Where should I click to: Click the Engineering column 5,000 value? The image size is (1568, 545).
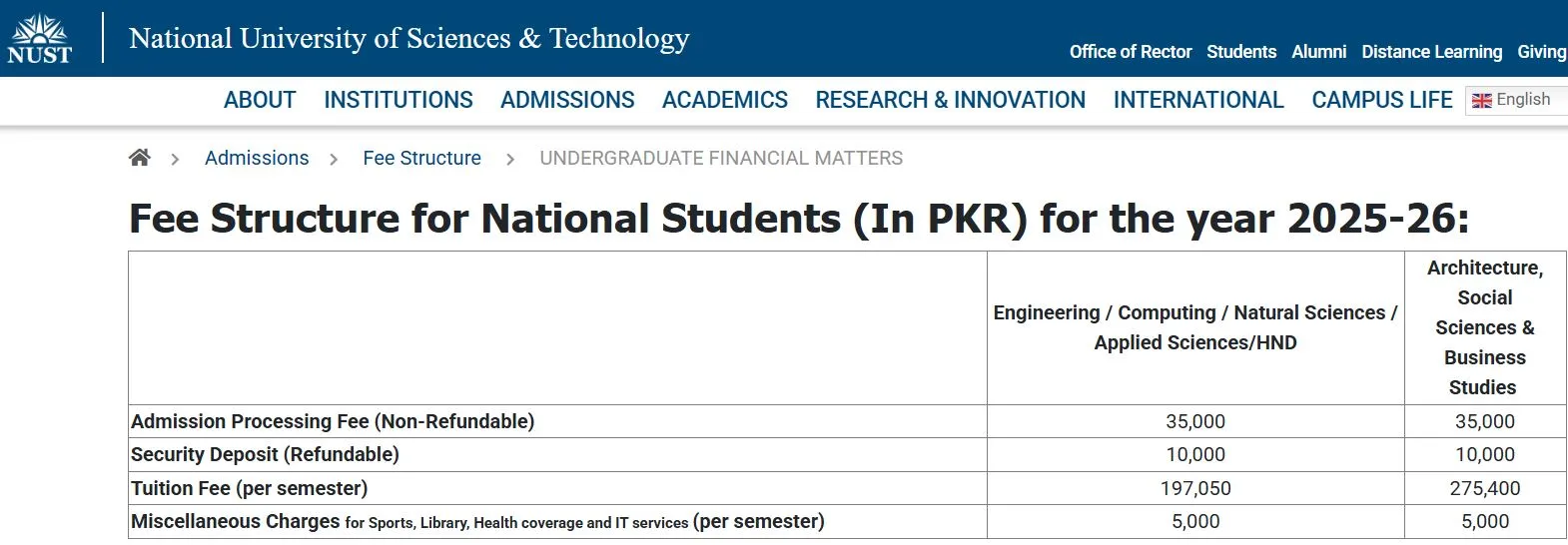[1195, 521]
